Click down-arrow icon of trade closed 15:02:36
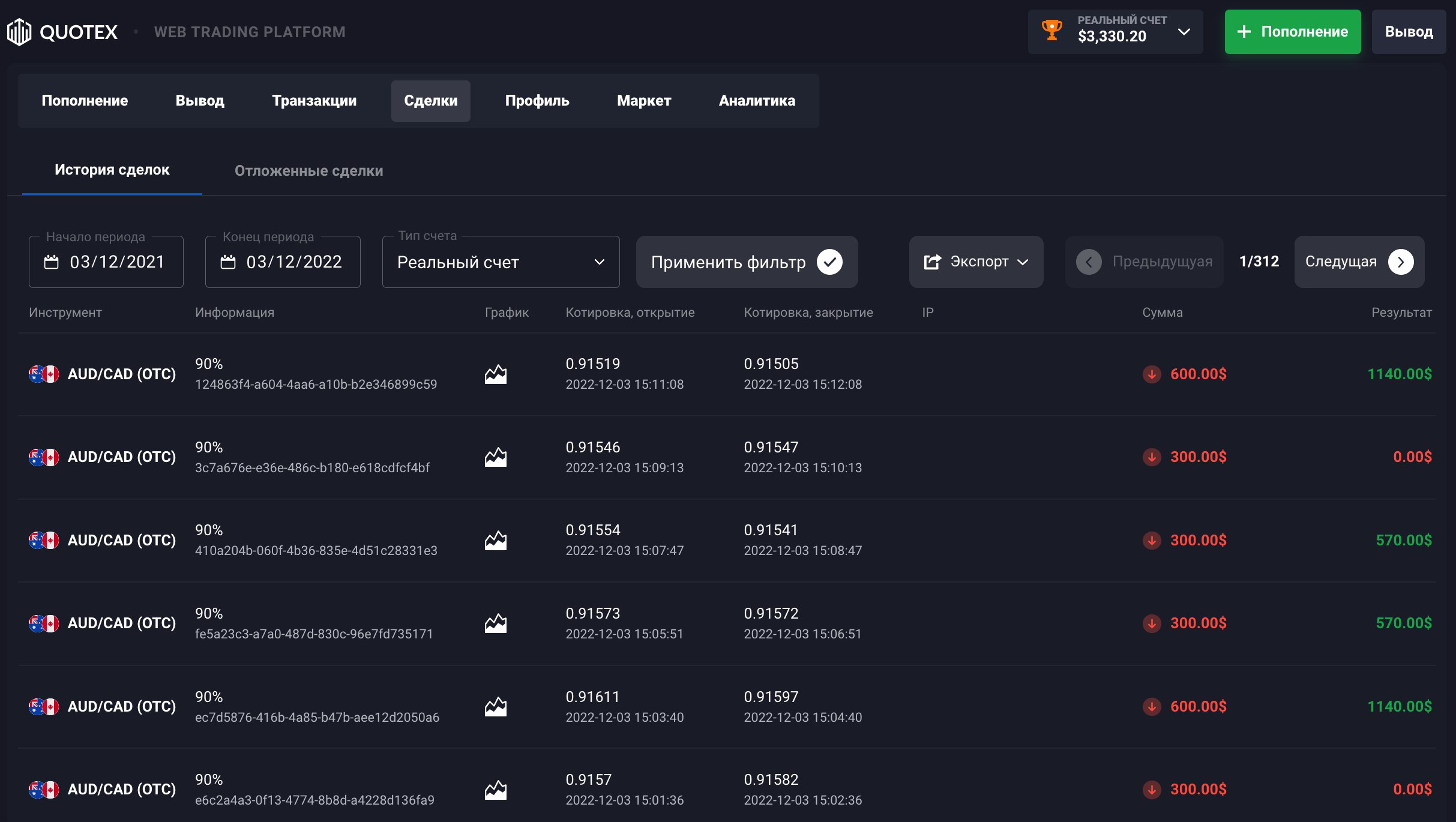1456x822 pixels. pos(1152,790)
